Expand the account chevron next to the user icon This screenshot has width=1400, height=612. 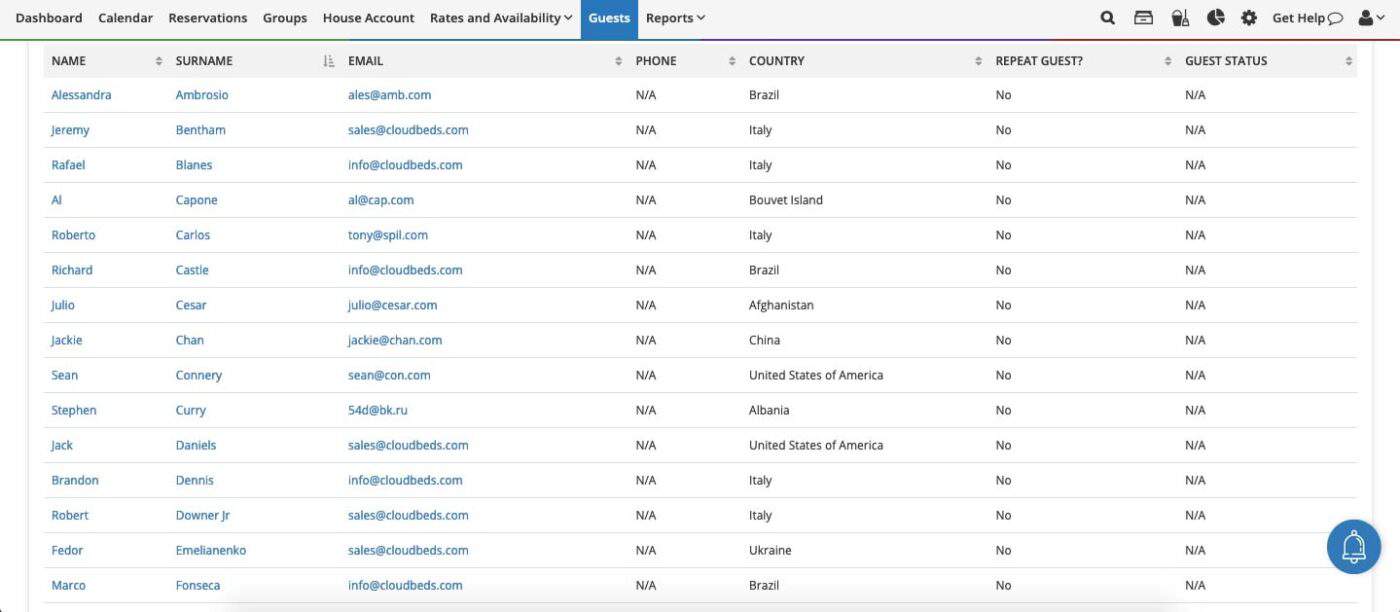click(1382, 17)
